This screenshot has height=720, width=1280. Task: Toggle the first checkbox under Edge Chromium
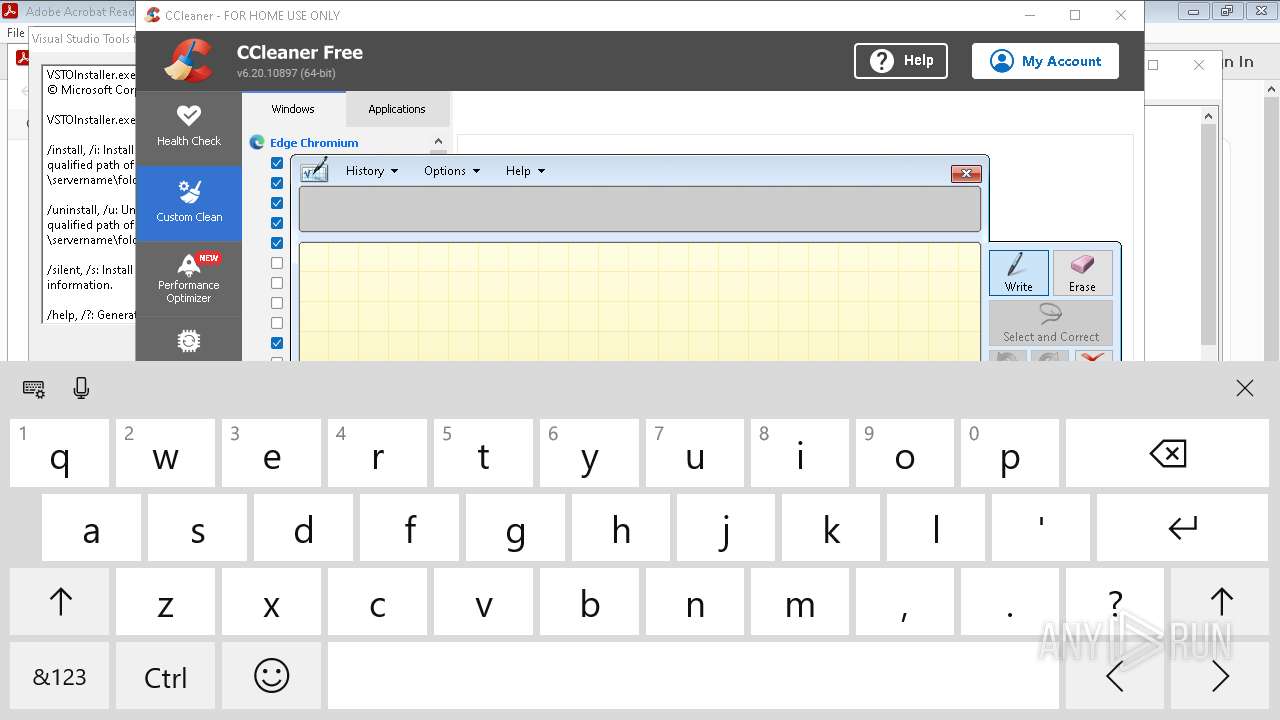[x=277, y=163]
